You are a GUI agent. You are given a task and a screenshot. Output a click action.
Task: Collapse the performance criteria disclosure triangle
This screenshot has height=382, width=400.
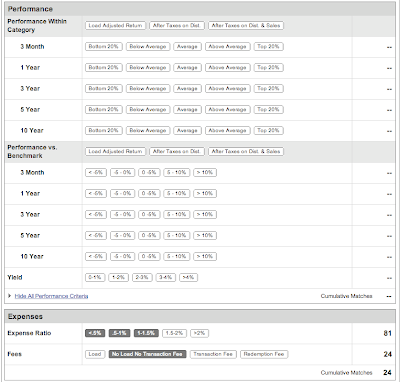click(10, 296)
